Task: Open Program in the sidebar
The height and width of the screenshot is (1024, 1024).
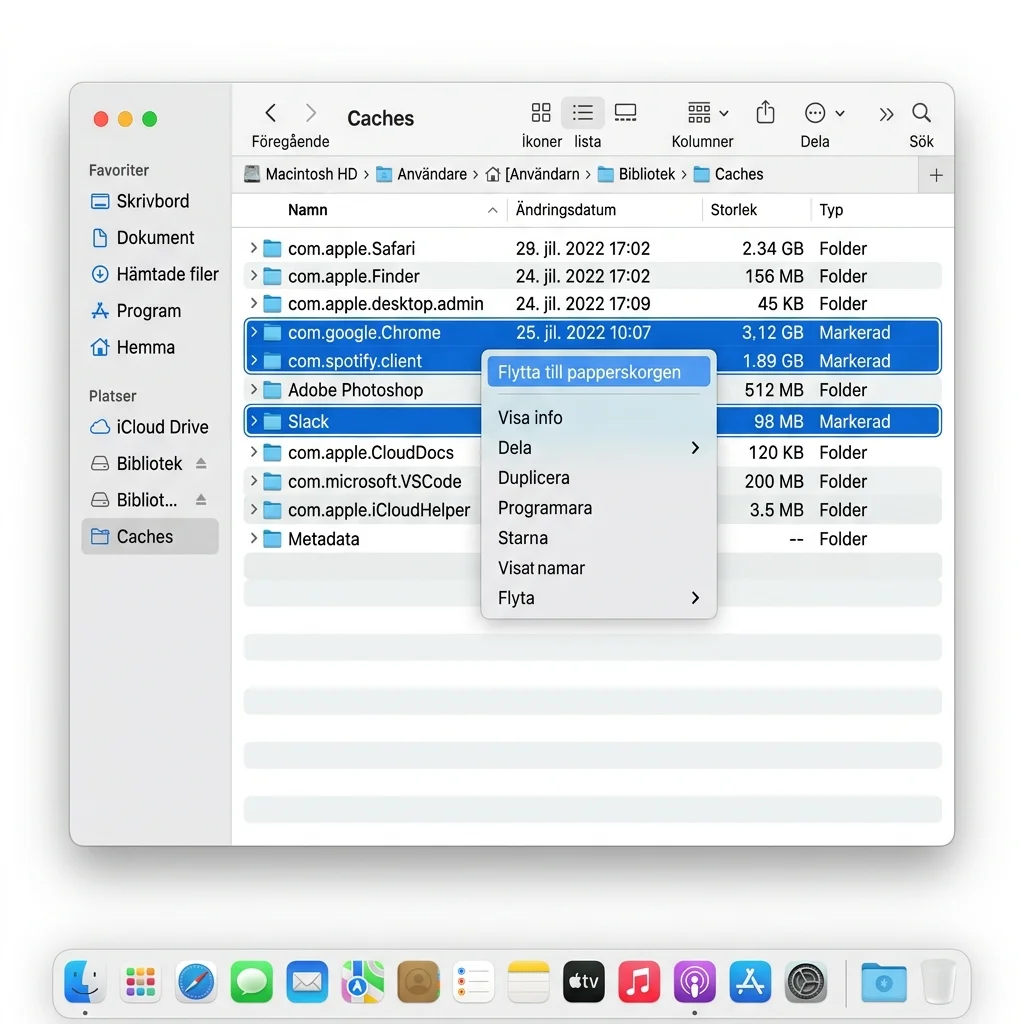Action: [x=152, y=311]
